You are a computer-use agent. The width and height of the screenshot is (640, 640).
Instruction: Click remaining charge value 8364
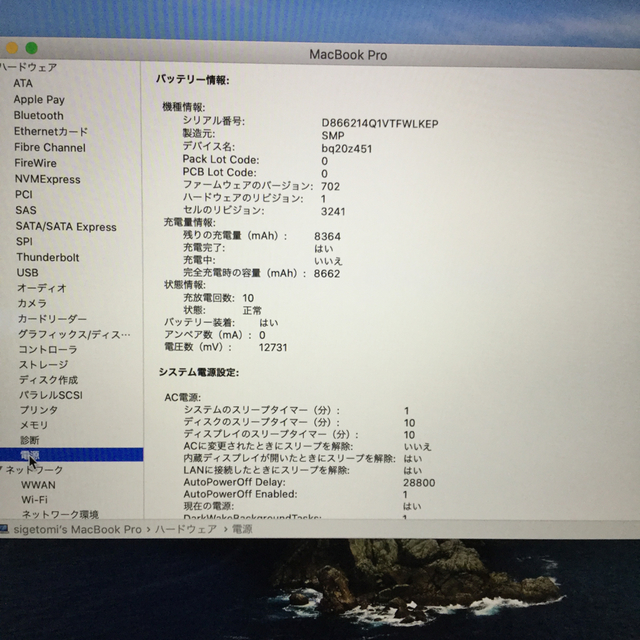coord(327,236)
